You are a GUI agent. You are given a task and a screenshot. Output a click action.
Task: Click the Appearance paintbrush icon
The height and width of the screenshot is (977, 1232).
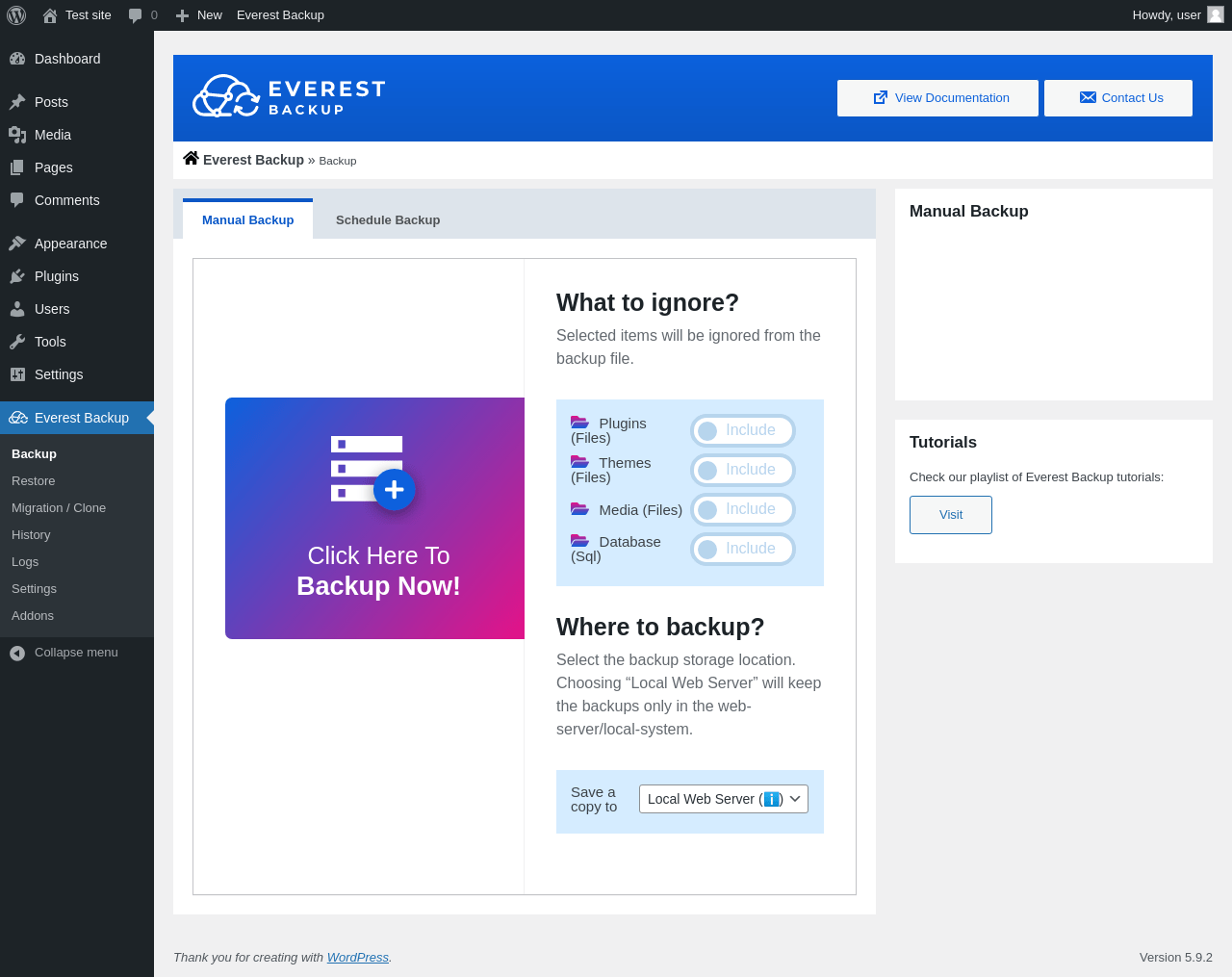coord(17,244)
